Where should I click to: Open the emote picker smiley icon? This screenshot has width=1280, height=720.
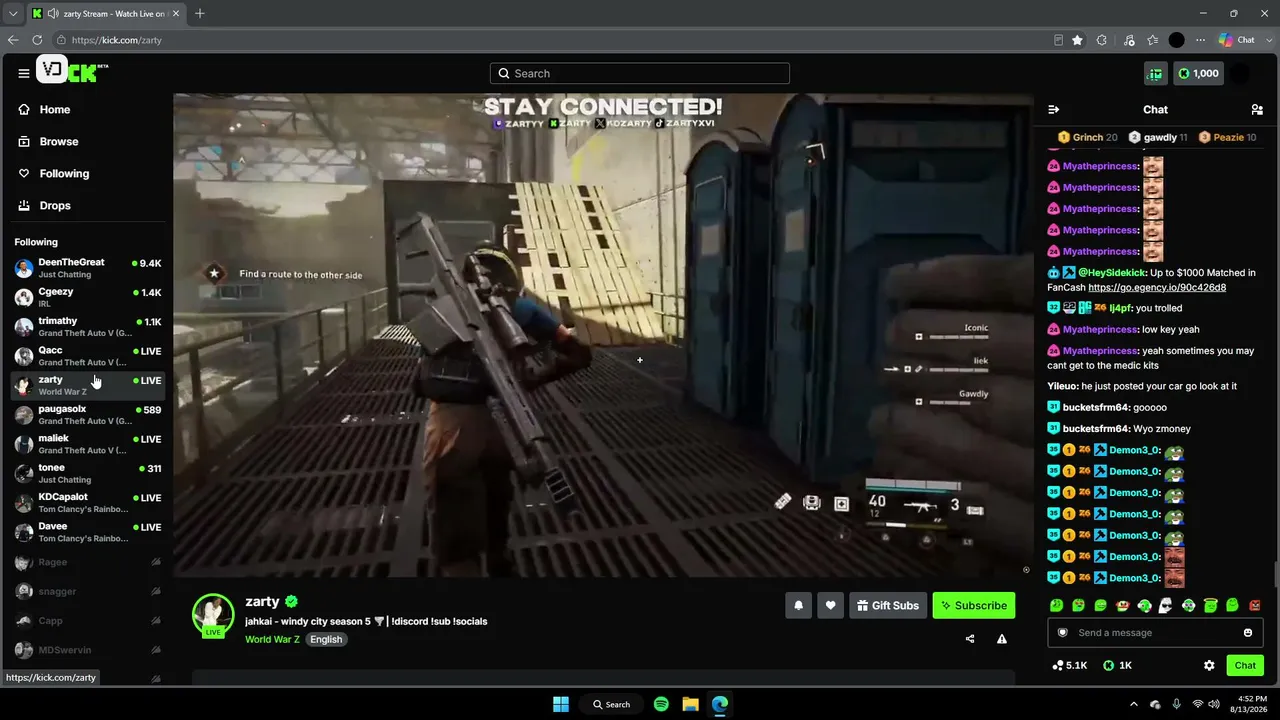(1248, 632)
